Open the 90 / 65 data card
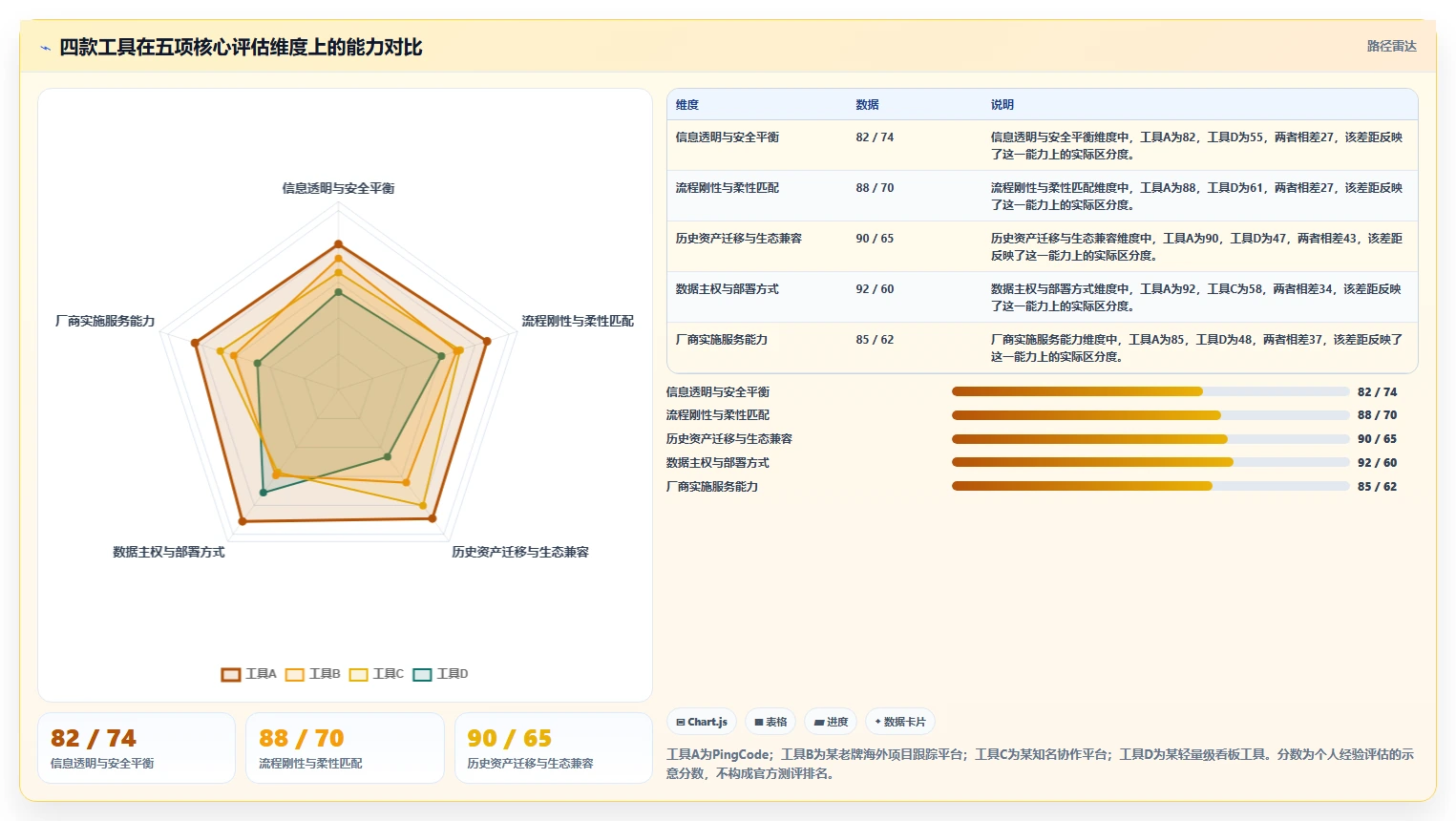The image size is (1456, 821). (x=554, y=747)
